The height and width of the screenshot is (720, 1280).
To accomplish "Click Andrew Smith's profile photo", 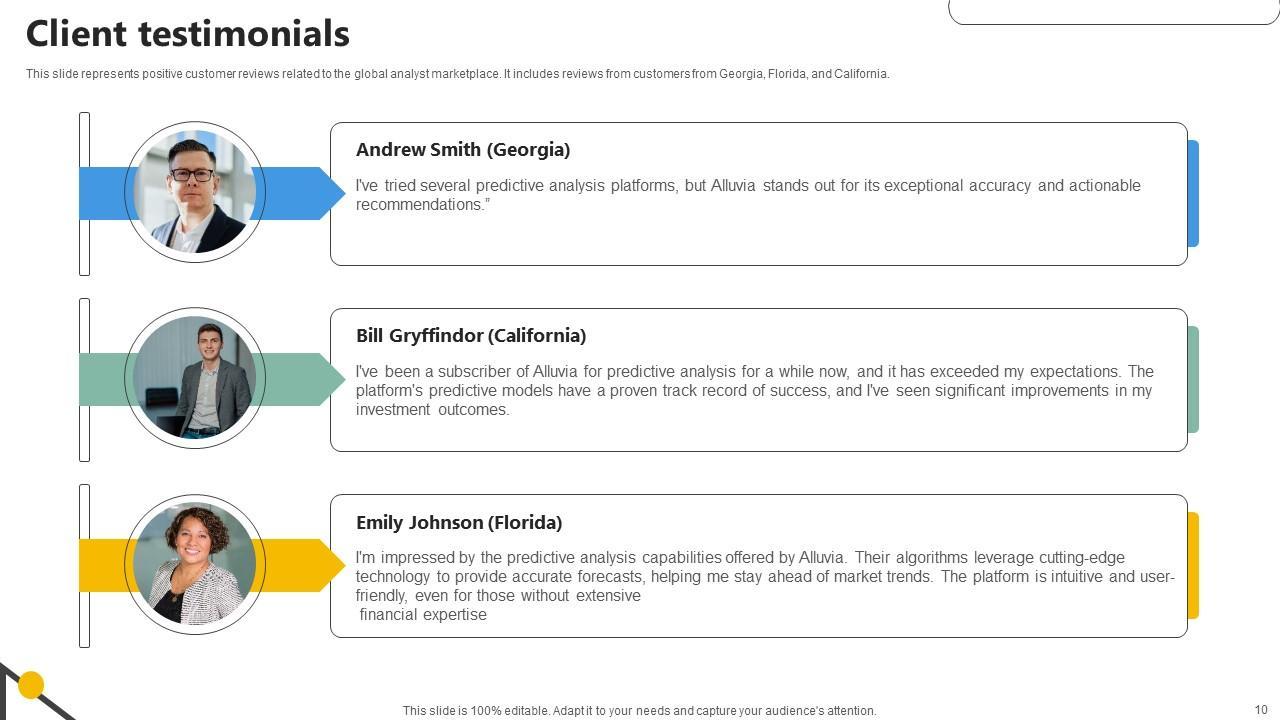I will point(194,193).
